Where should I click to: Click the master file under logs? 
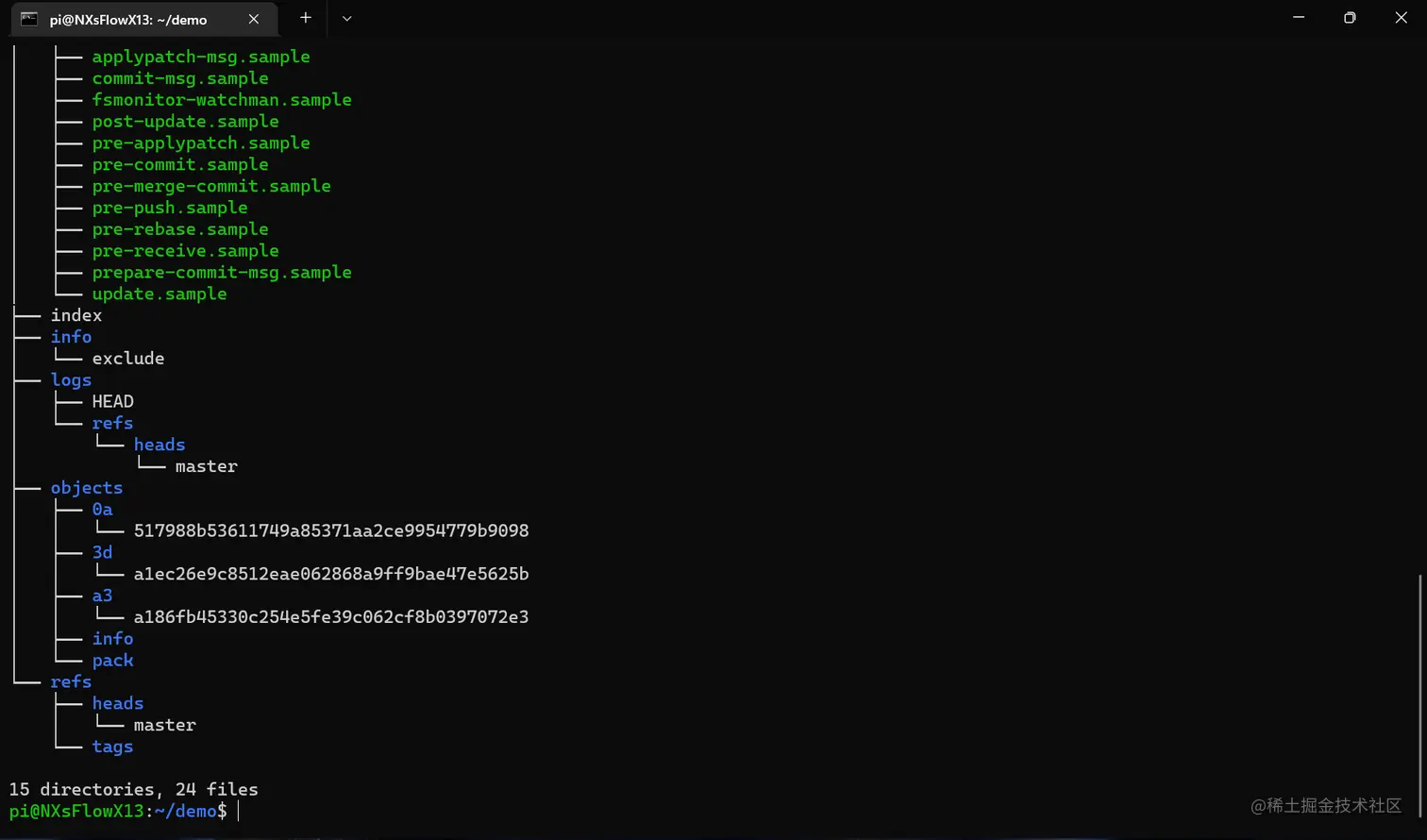[x=207, y=466]
